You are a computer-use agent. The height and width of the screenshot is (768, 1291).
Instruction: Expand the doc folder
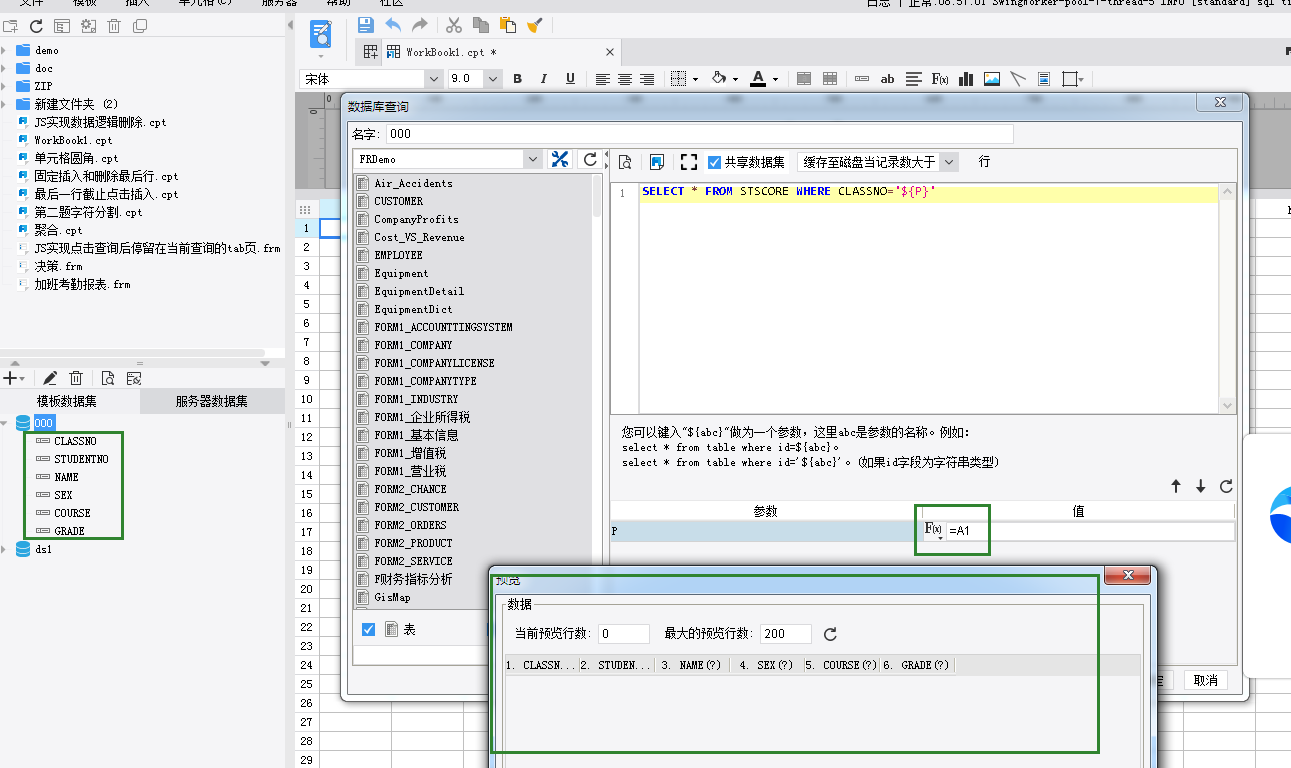pyautogui.click(x=4, y=68)
